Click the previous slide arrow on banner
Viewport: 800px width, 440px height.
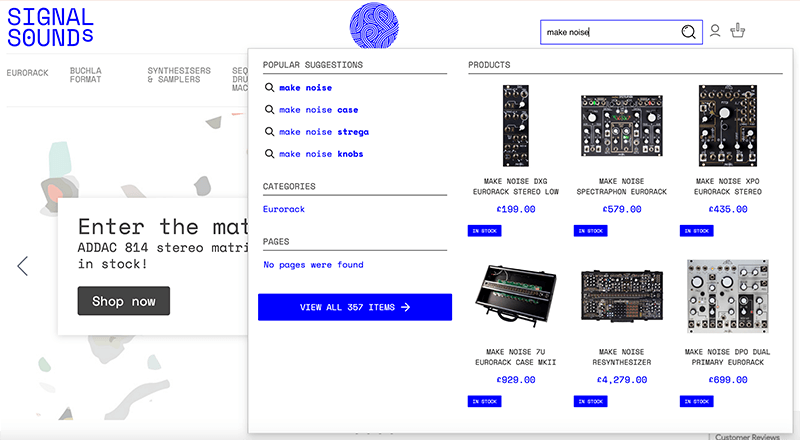pyautogui.click(x=22, y=266)
